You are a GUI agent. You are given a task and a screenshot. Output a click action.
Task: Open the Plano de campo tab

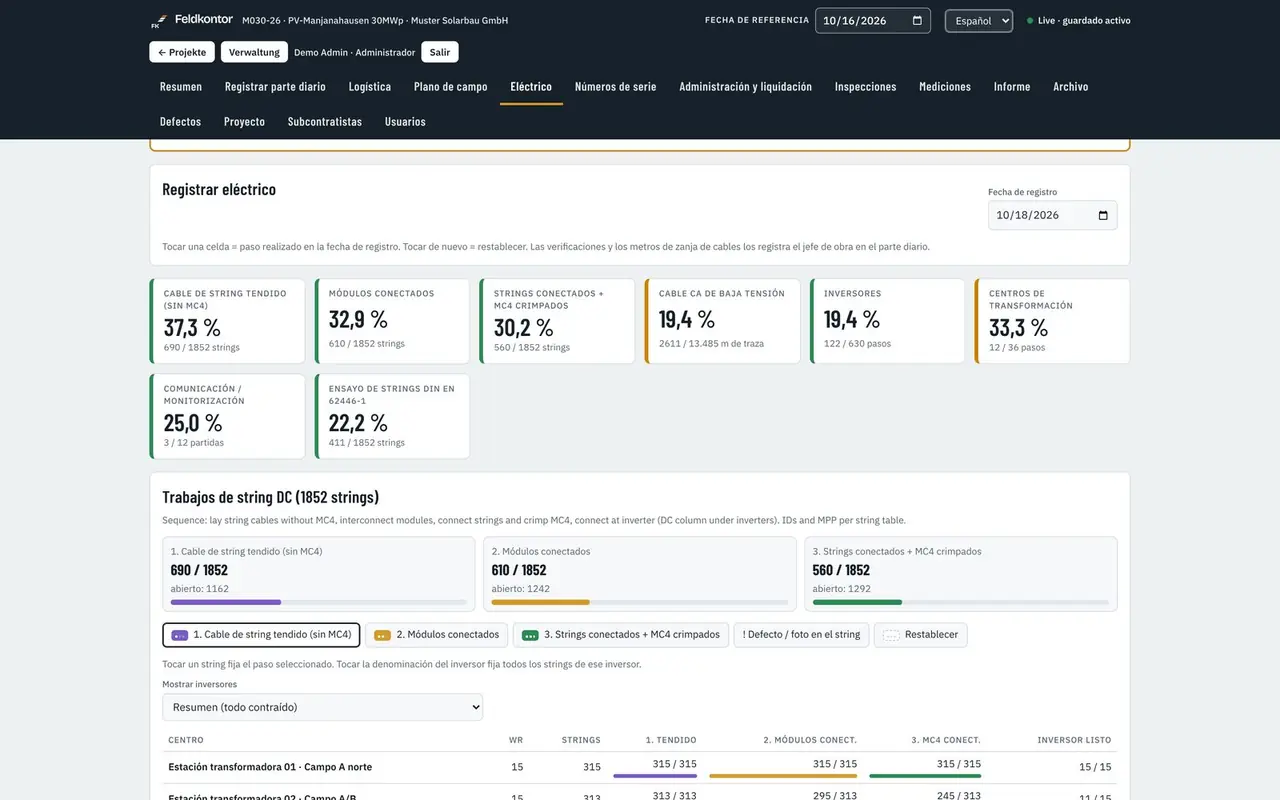click(x=451, y=87)
